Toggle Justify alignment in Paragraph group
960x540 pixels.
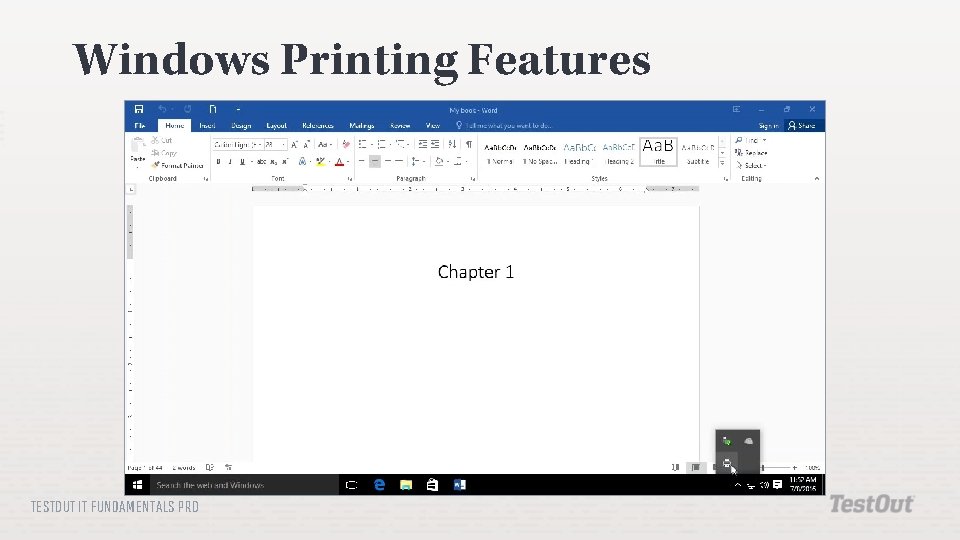(399, 162)
